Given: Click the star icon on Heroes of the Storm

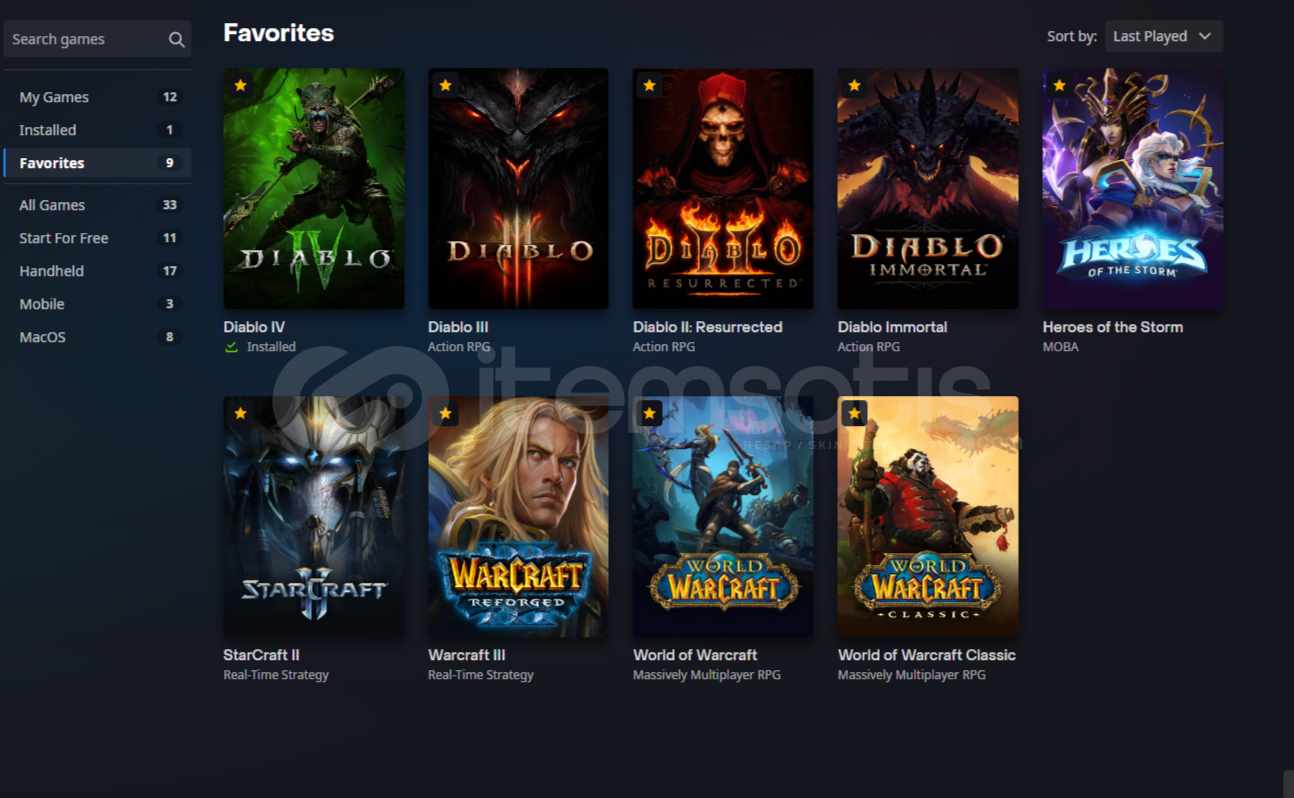Looking at the screenshot, I should click(1059, 85).
